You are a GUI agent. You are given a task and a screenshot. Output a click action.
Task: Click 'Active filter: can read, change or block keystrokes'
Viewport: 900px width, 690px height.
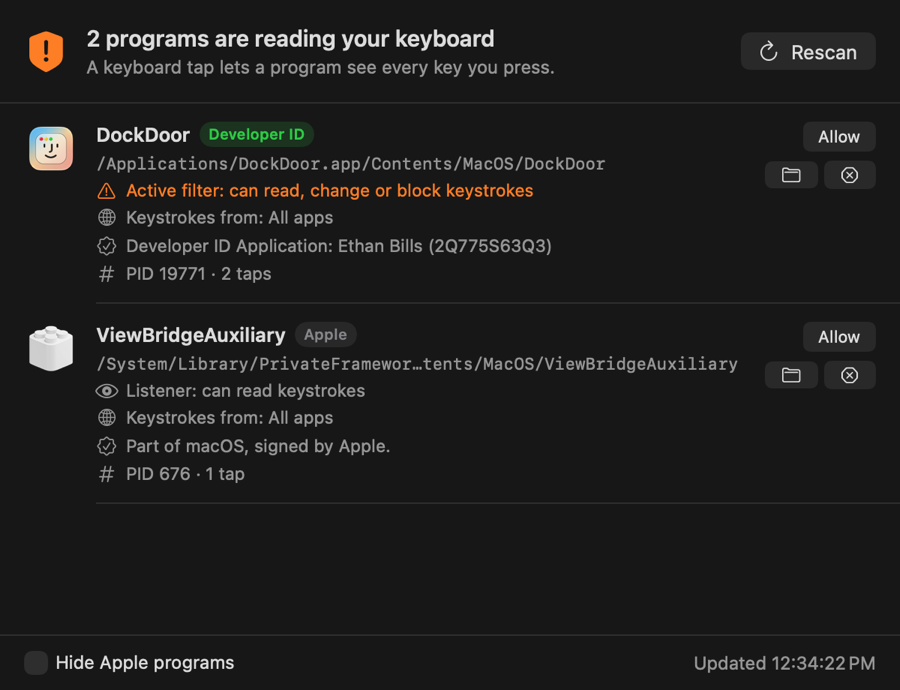(329, 191)
